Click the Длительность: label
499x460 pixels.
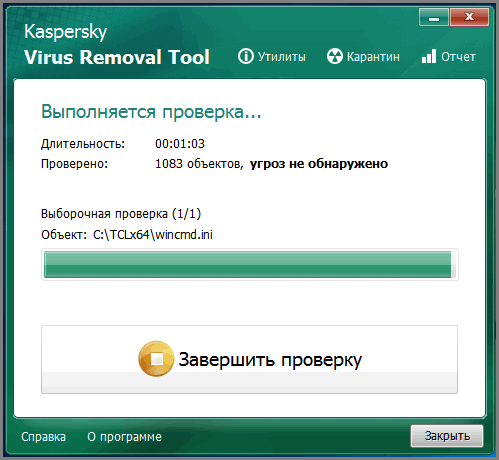click(83, 144)
